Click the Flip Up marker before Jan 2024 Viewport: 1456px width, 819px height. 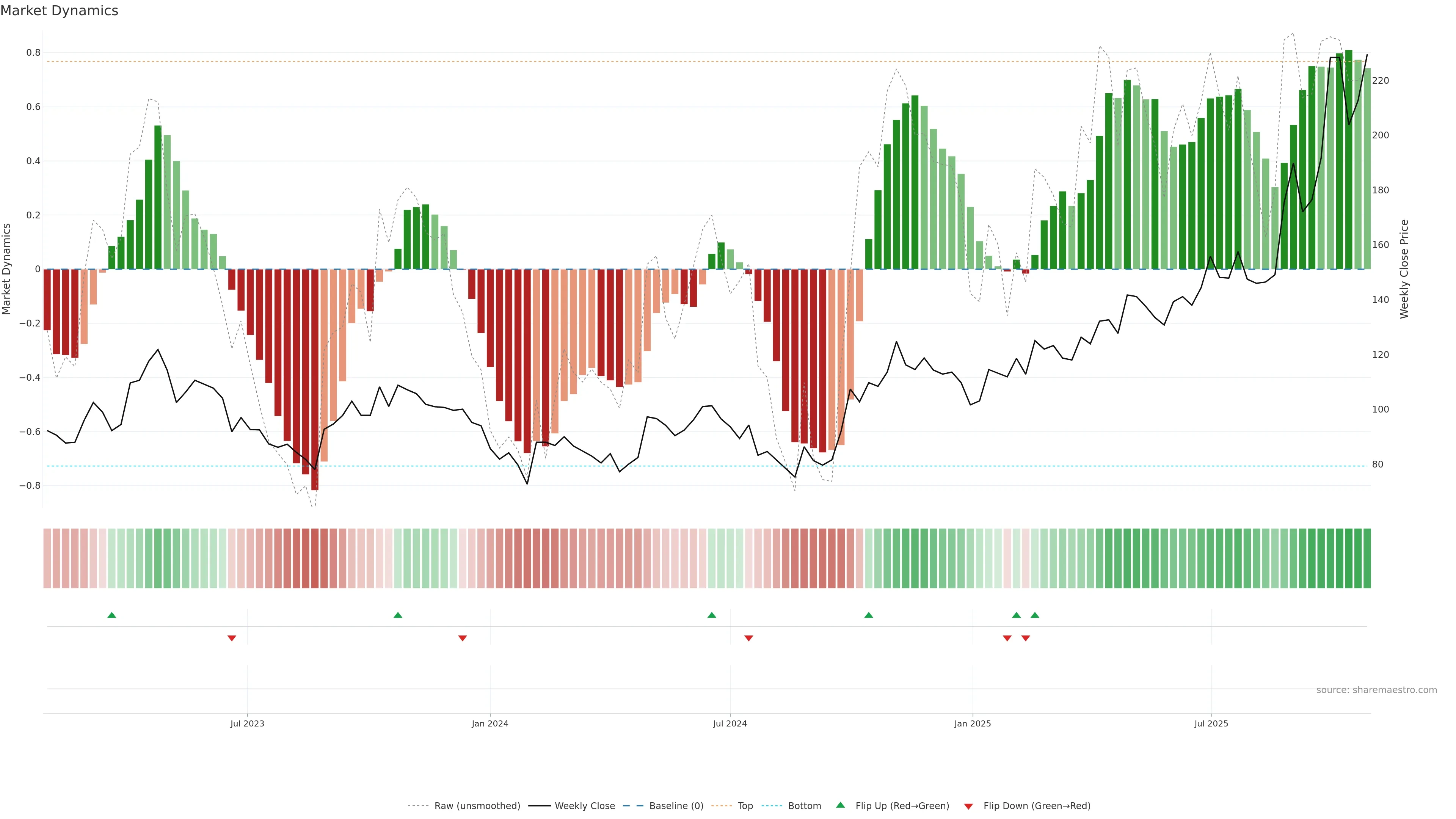point(398,615)
